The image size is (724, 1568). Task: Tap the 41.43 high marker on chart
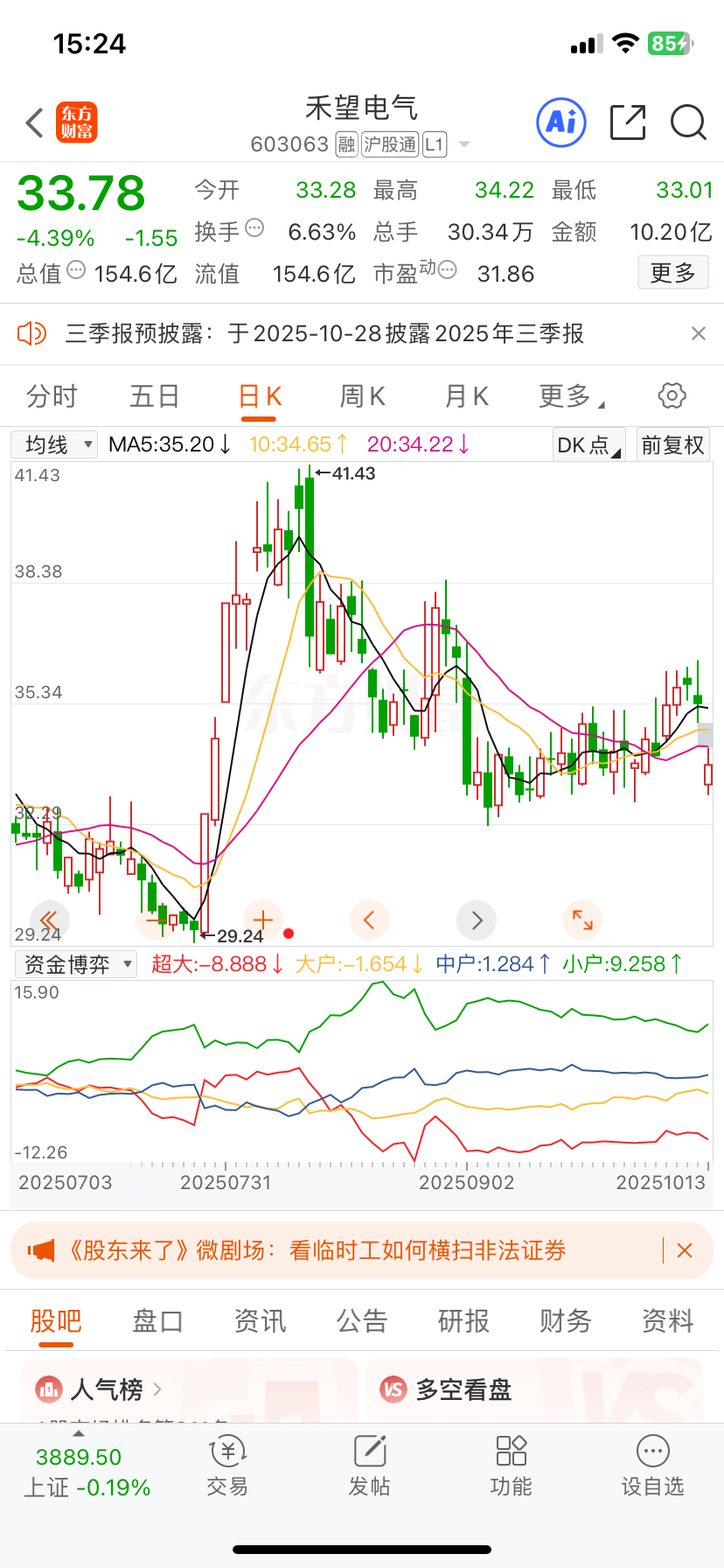[x=345, y=473]
